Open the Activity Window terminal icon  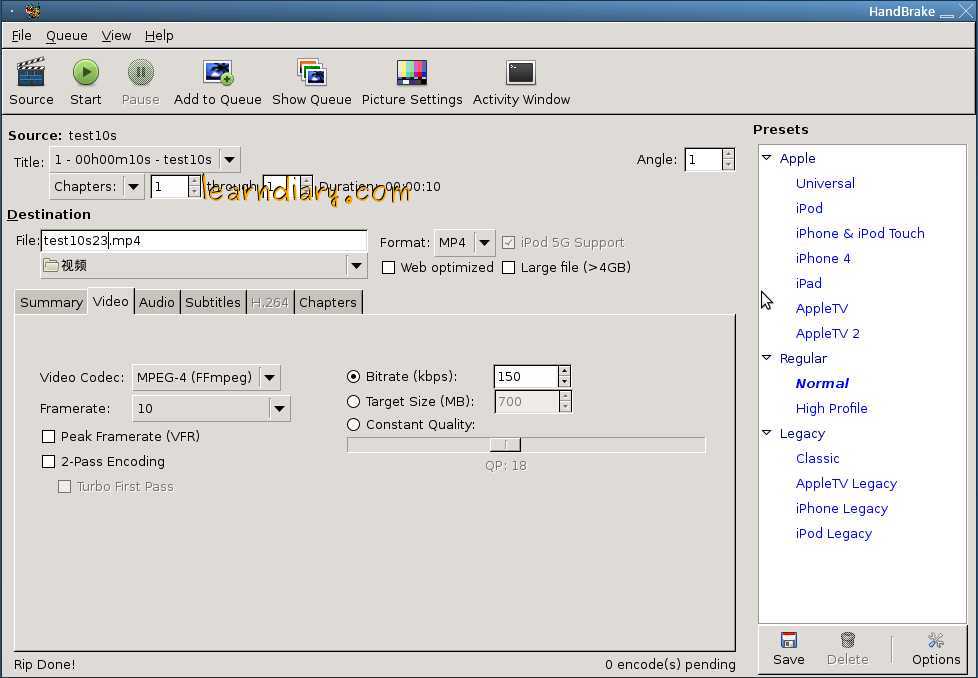[521, 72]
